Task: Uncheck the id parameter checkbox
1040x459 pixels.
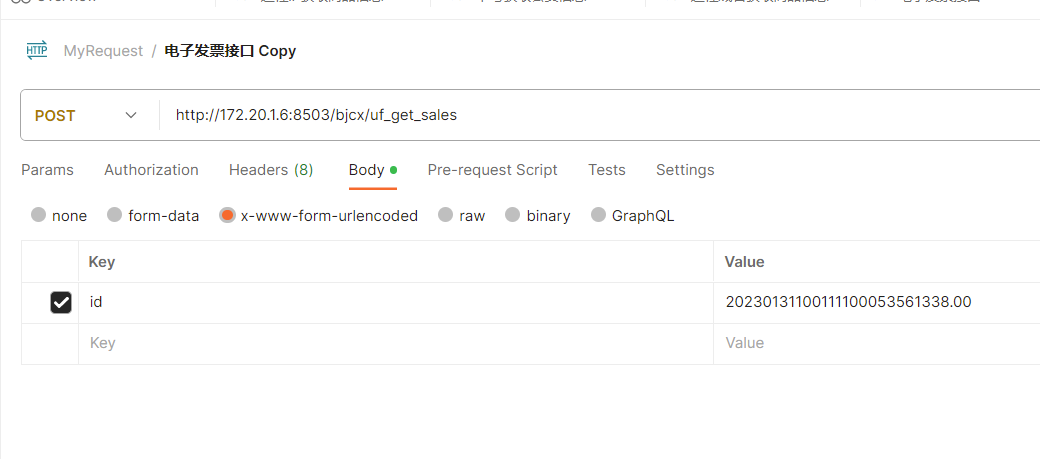Action: 61,302
